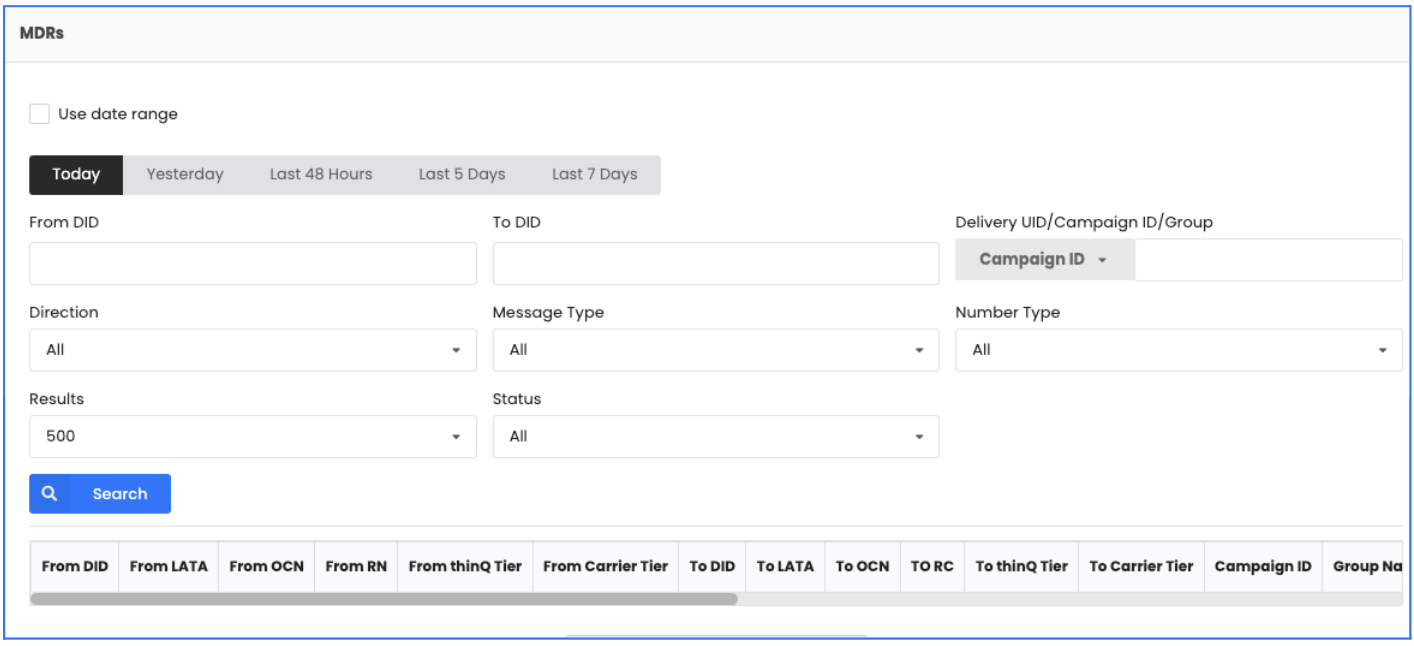Click the Delivery UID/Campaign ID input field

pyautogui.click(x=1268, y=259)
